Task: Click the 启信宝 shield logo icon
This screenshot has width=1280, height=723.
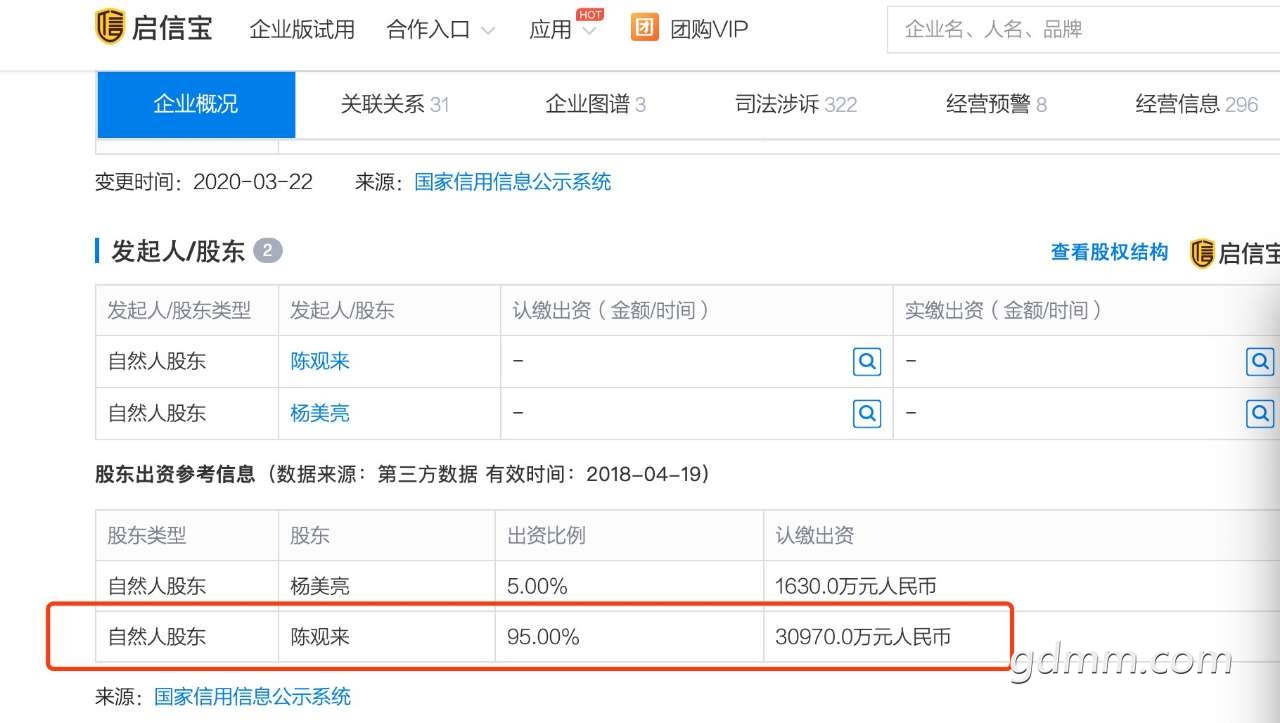Action: pos(109,27)
